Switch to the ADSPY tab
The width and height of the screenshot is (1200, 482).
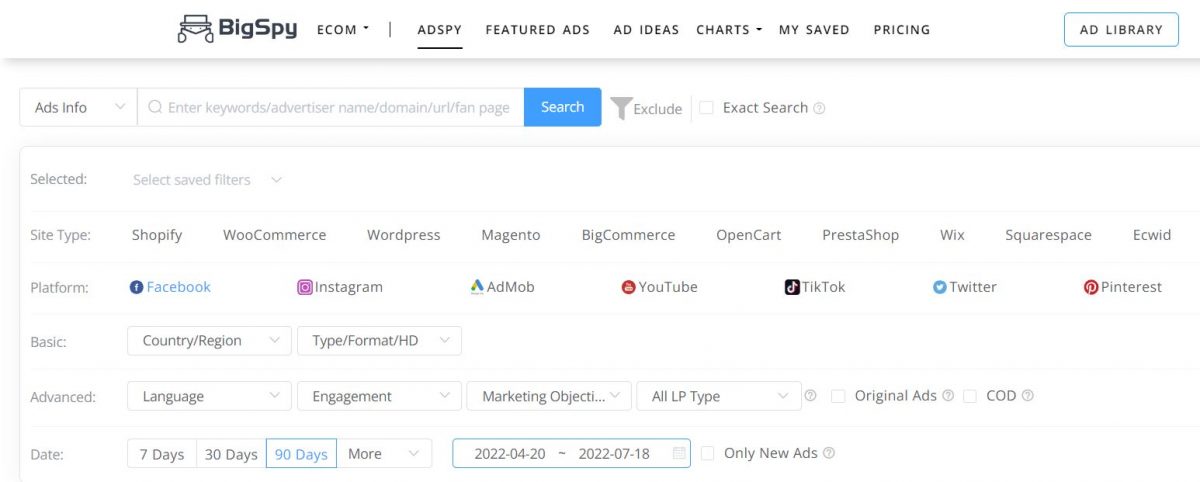coord(439,30)
